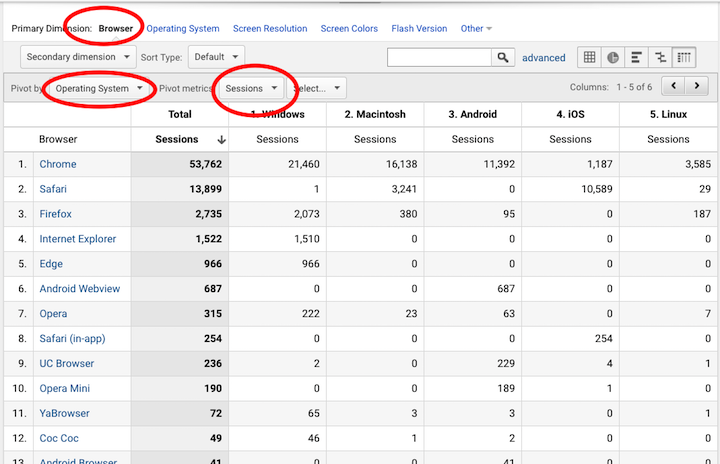Image resolution: width=720 pixels, height=464 pixels.
Task: Open the Firefox browser link
Action: tap(56, 214)
